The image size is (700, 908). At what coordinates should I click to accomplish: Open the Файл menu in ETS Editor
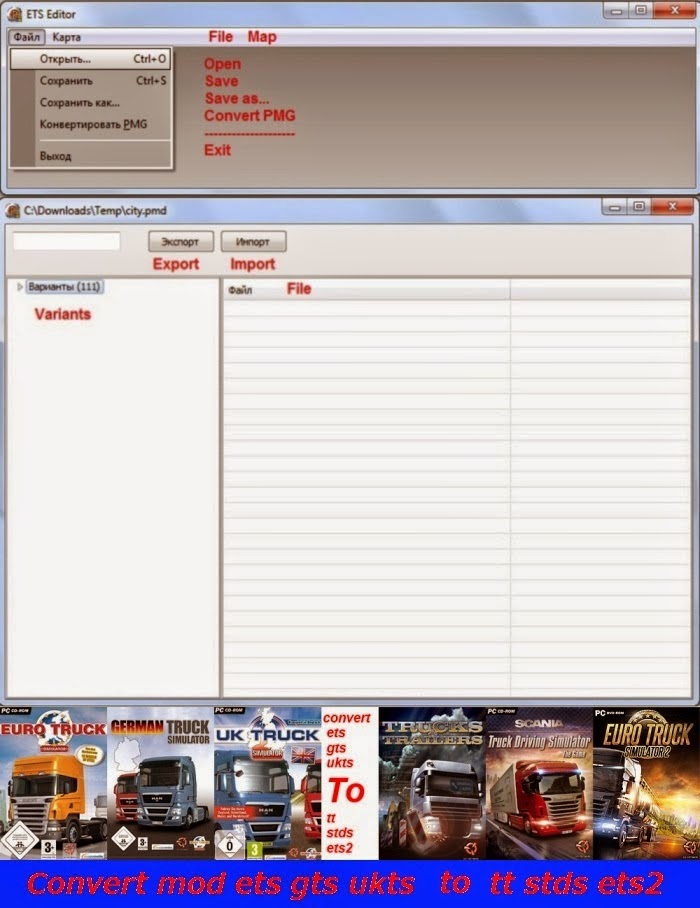(x=27, y=37)
